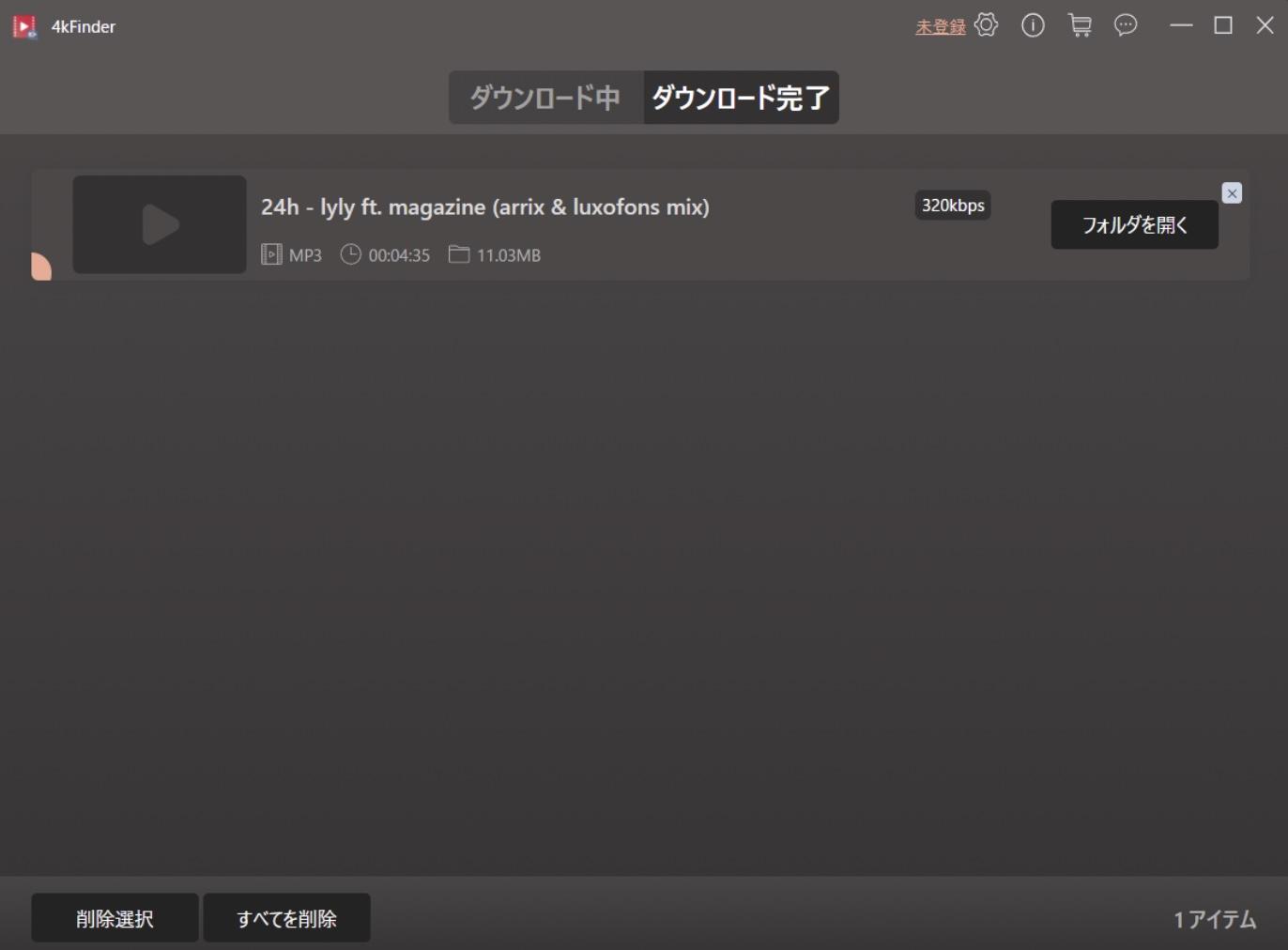Switch to the ダウンロード中 tab
This screenshot has width=1288, height=950.
pos(545,98)
